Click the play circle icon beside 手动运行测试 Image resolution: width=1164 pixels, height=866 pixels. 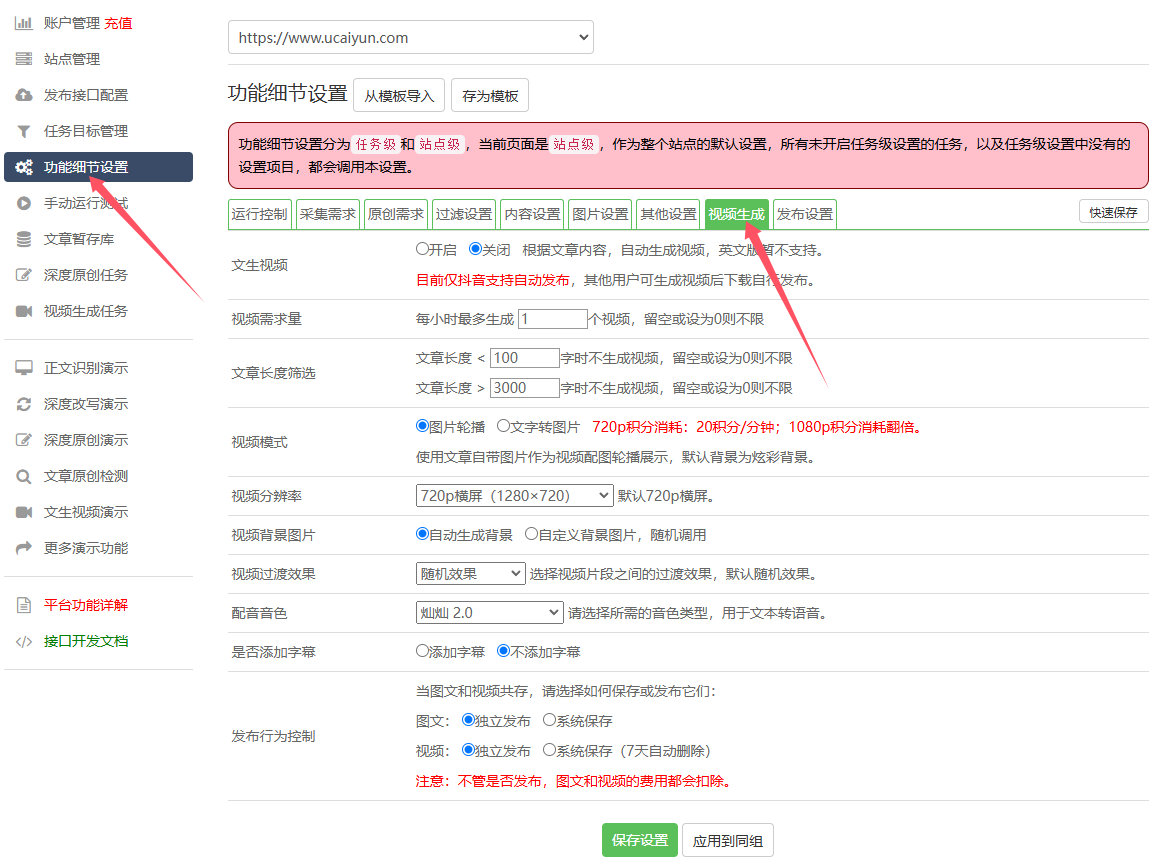[x=24, y=203]
